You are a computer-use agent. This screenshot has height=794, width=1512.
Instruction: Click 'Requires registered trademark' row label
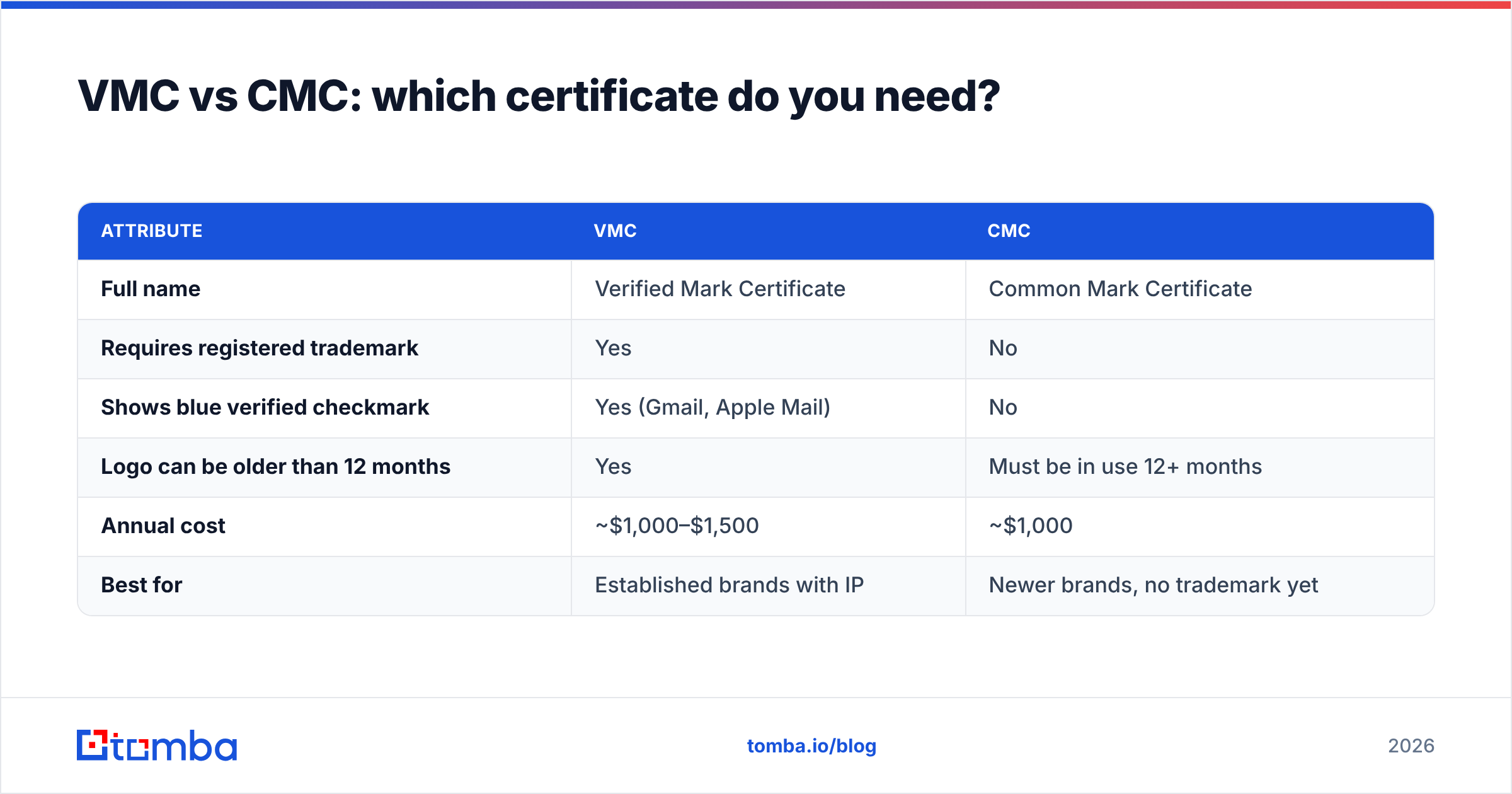point(260,348)
